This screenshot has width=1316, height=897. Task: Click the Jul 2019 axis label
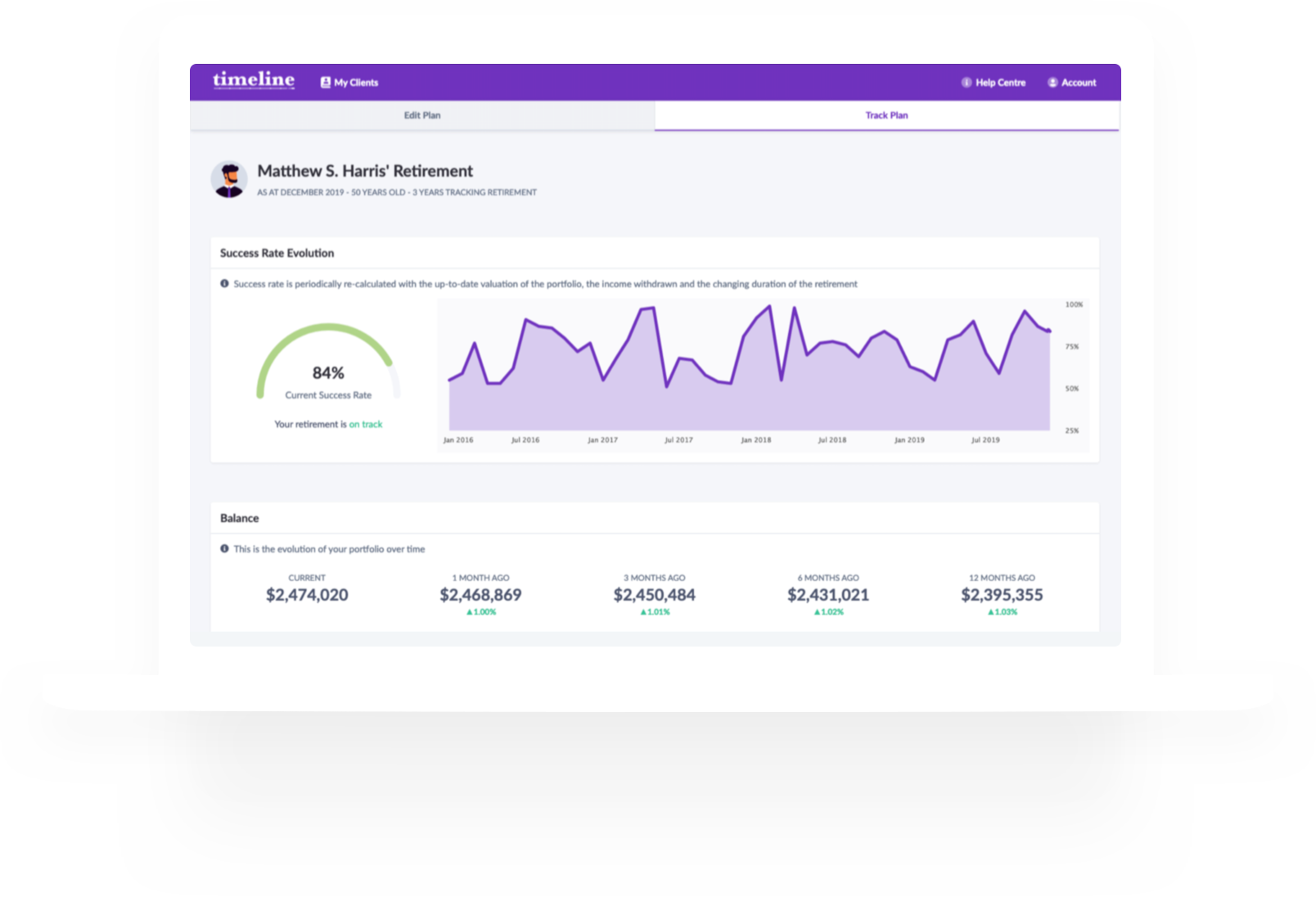[985, 440]
